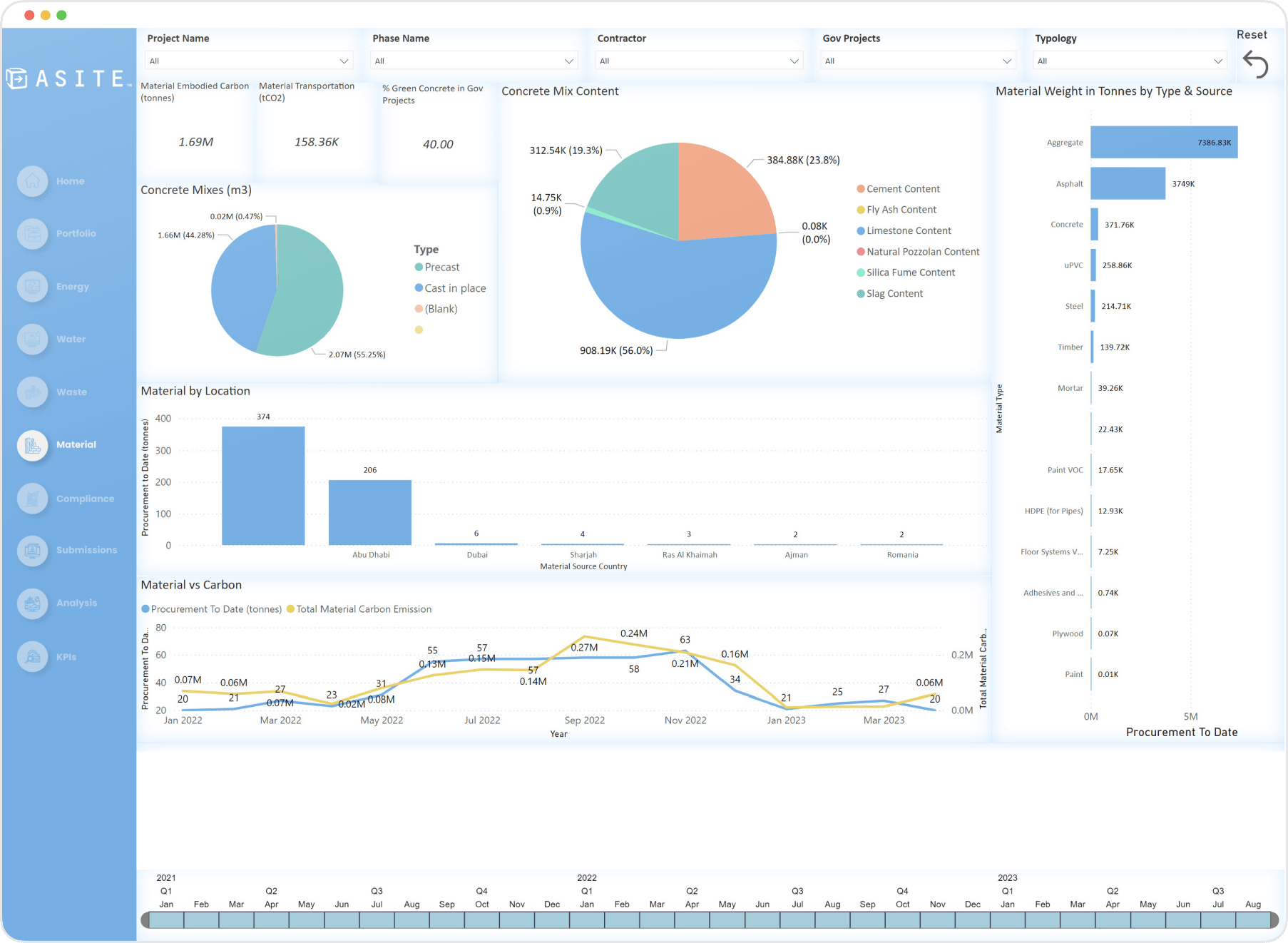Toggle Total Material Carbon Emission series visibility

click(x=359, y=608)
